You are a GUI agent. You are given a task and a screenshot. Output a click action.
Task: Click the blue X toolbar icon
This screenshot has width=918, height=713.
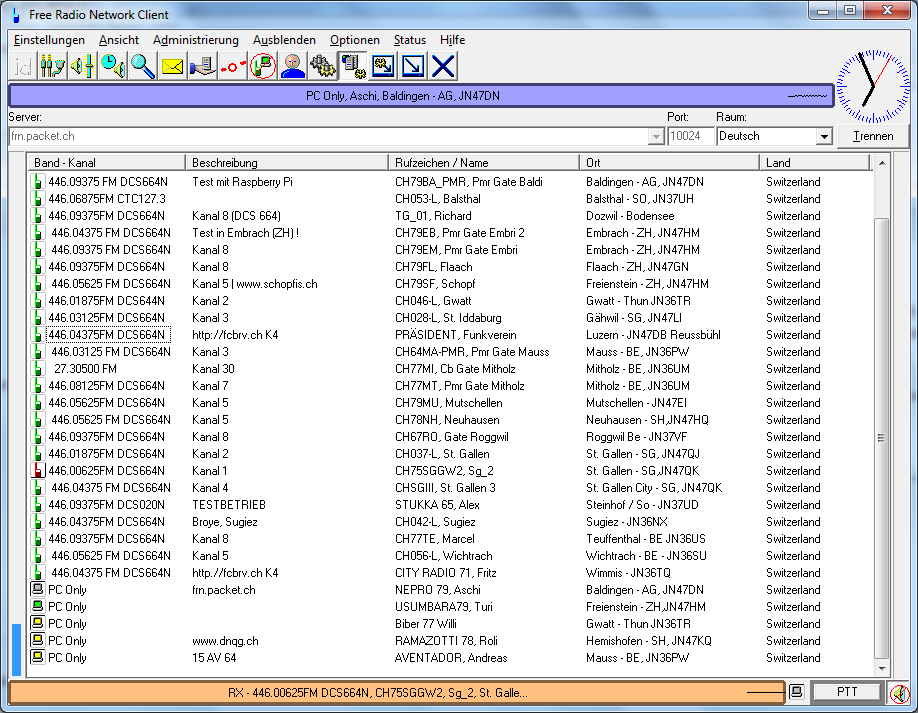443,66
